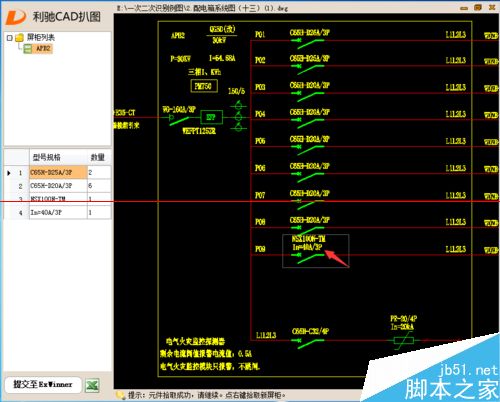This screenshot has width=500, height=402.
Task: Pick the WEFPT125ZR label under main breaker
Action: pos(199,131)
